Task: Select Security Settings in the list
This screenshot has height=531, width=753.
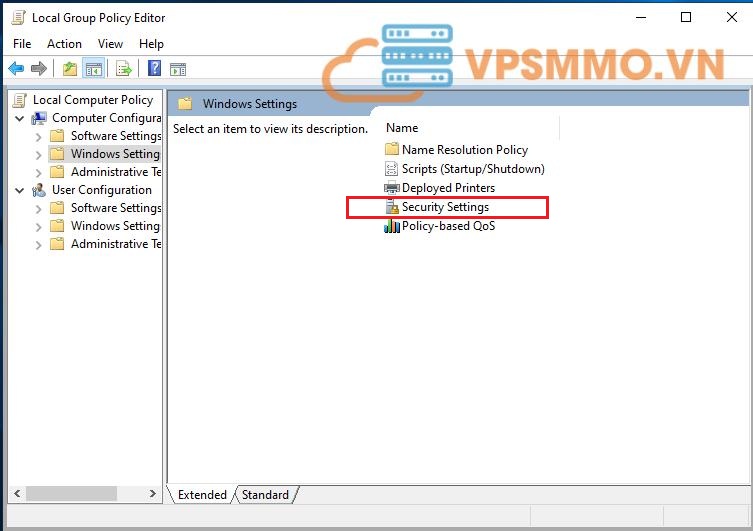Action: (445, 207)
